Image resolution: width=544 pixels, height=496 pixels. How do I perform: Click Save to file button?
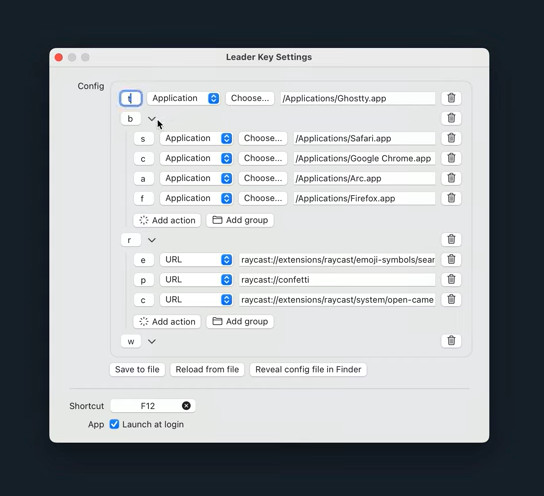(x=137, y=369)
